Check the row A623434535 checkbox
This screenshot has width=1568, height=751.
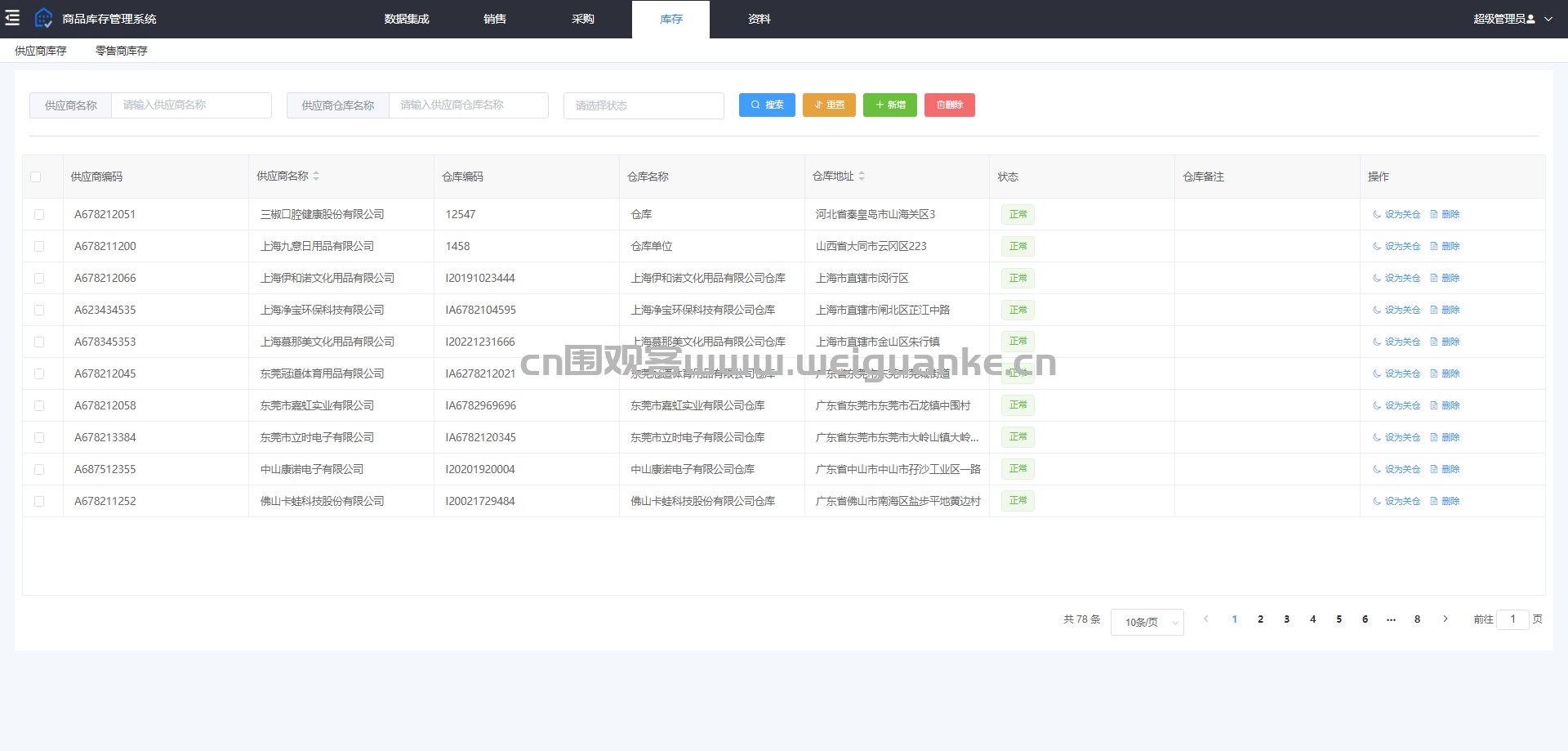click(x=39, y=310)
